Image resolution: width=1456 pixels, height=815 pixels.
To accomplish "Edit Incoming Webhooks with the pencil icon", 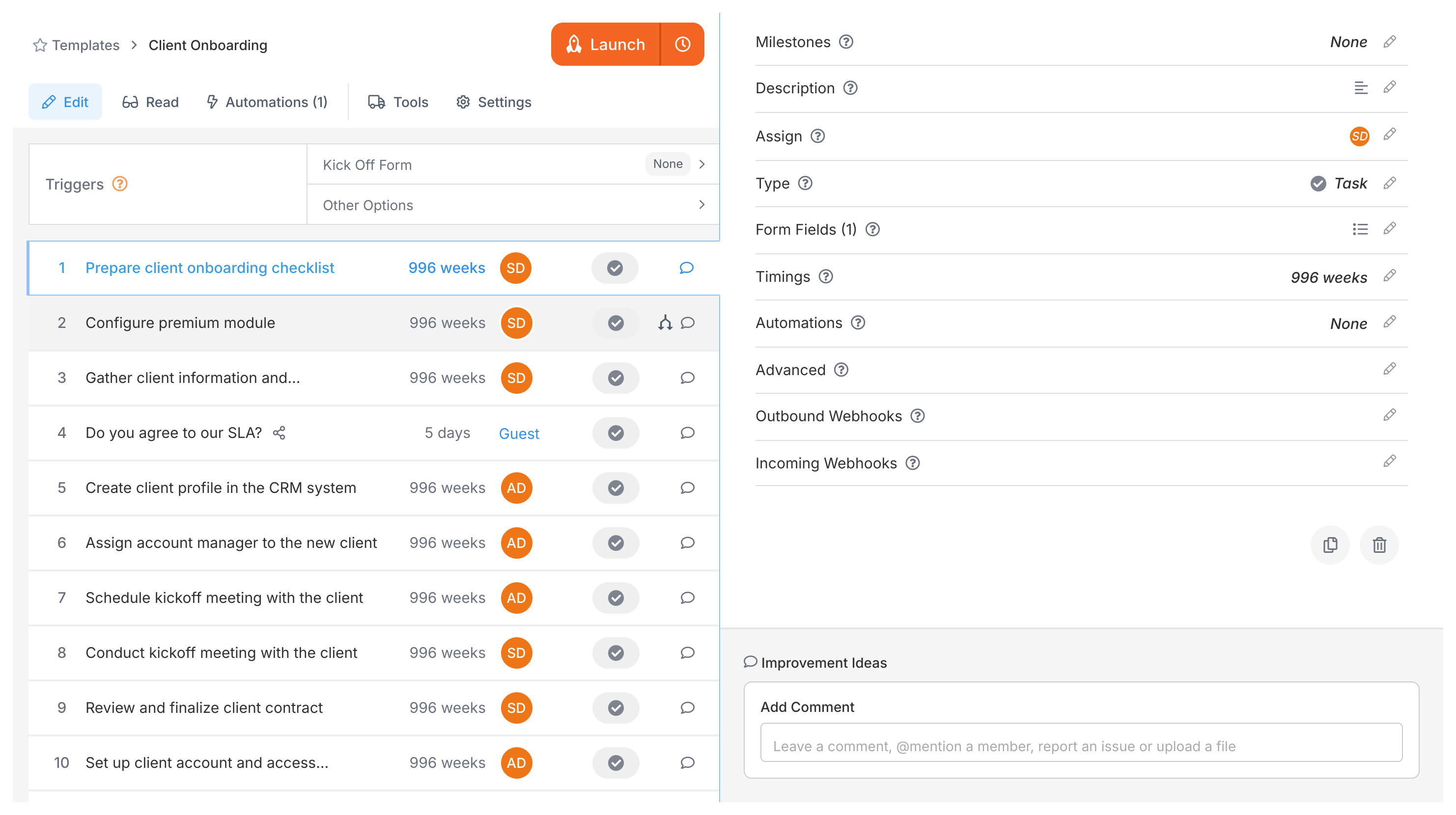I will pyautogui.click(x=1390, y=462).
